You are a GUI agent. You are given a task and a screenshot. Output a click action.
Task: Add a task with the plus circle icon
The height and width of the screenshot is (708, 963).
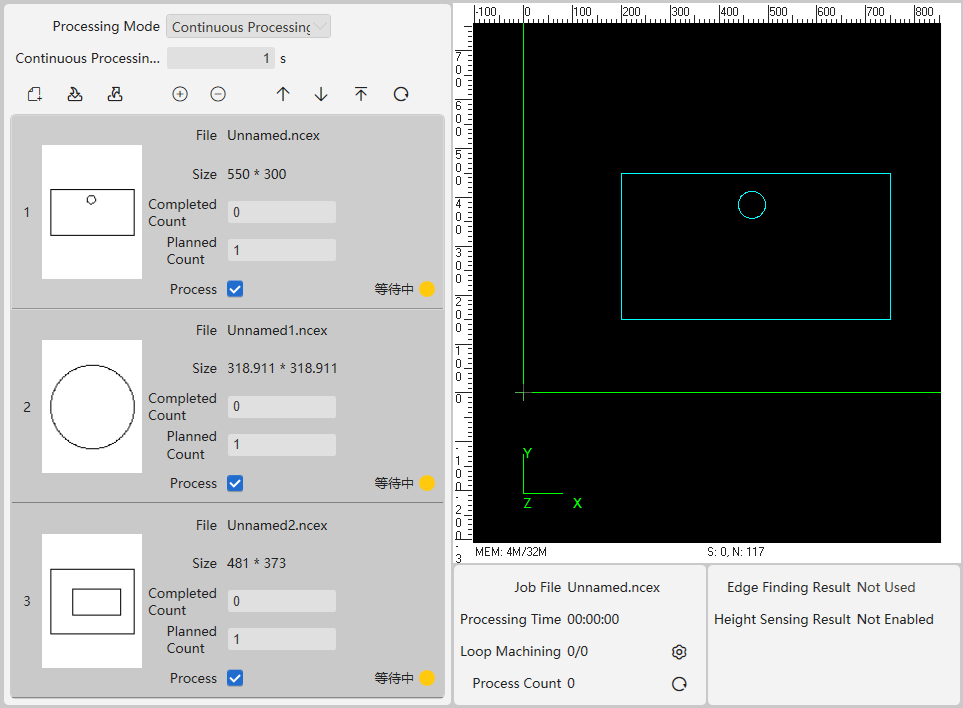[x=180, y=94]
